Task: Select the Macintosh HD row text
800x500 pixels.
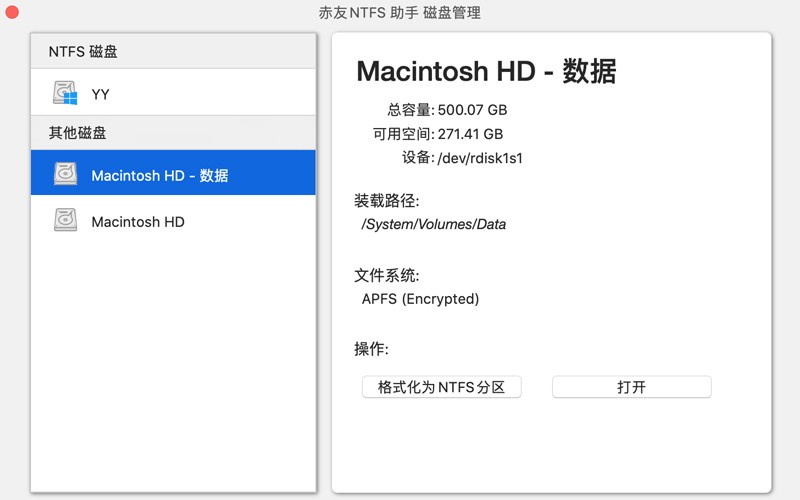Action: (138, 222)
